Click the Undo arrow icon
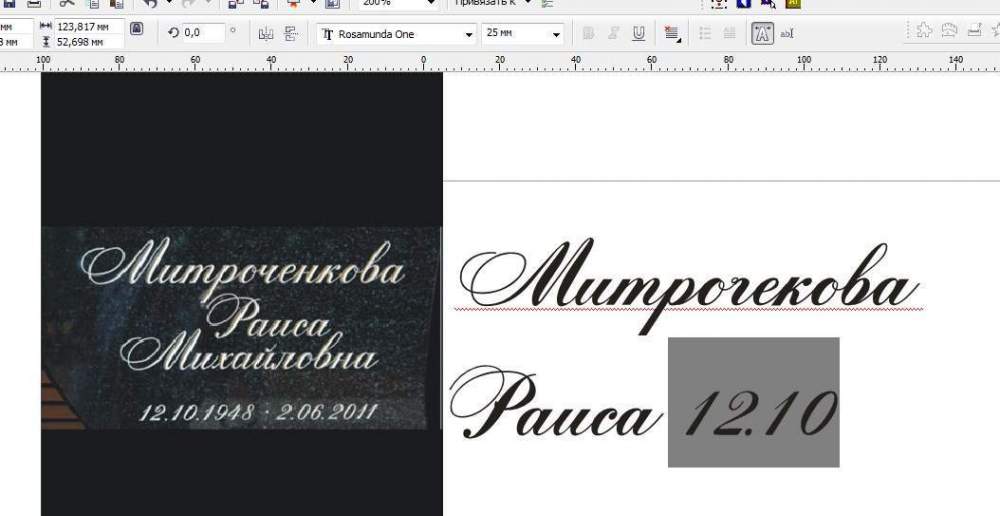The width and height of the screenshot is (1000, 516). click(x=151, y=3)
